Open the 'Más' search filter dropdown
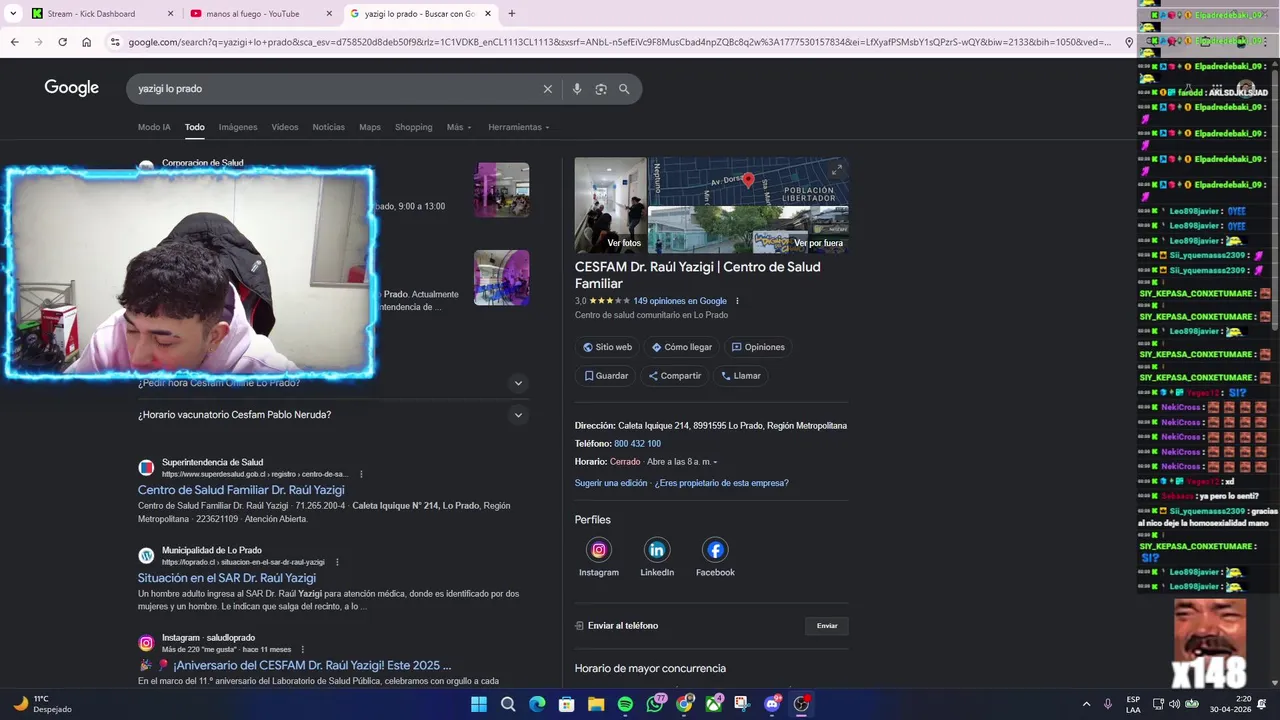The image size is (1280, 720). pos(458,127)
